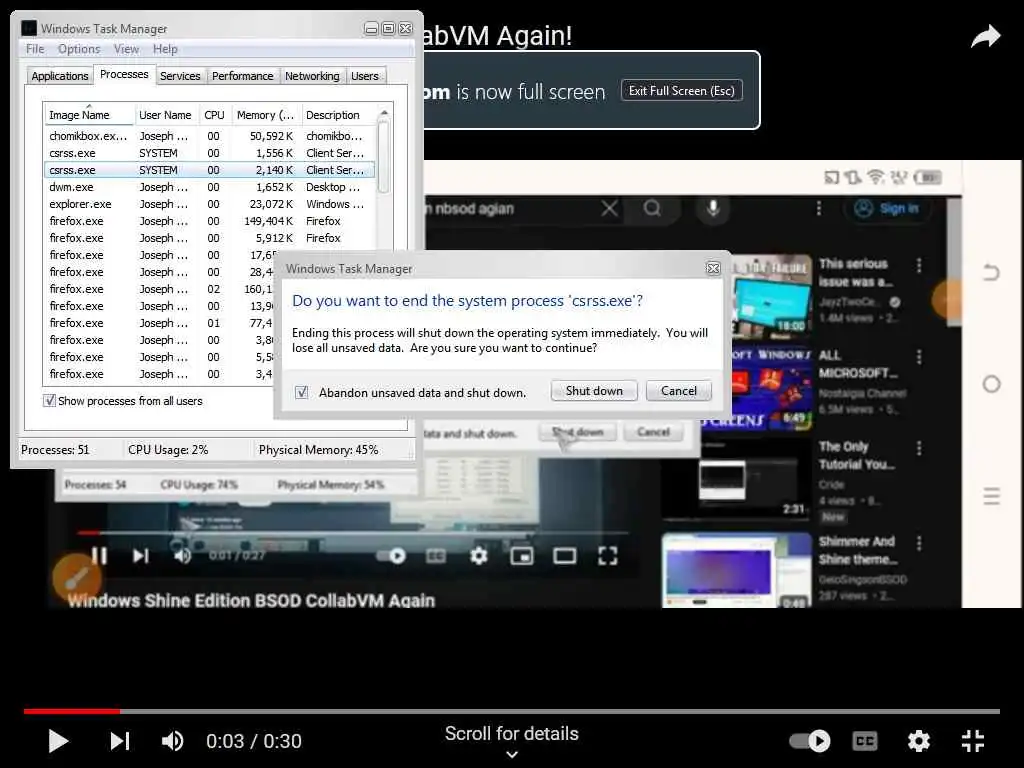Toggle autoplay switch in main player bar
Viewport: 1024px width, 768px height.
point(810,741)
